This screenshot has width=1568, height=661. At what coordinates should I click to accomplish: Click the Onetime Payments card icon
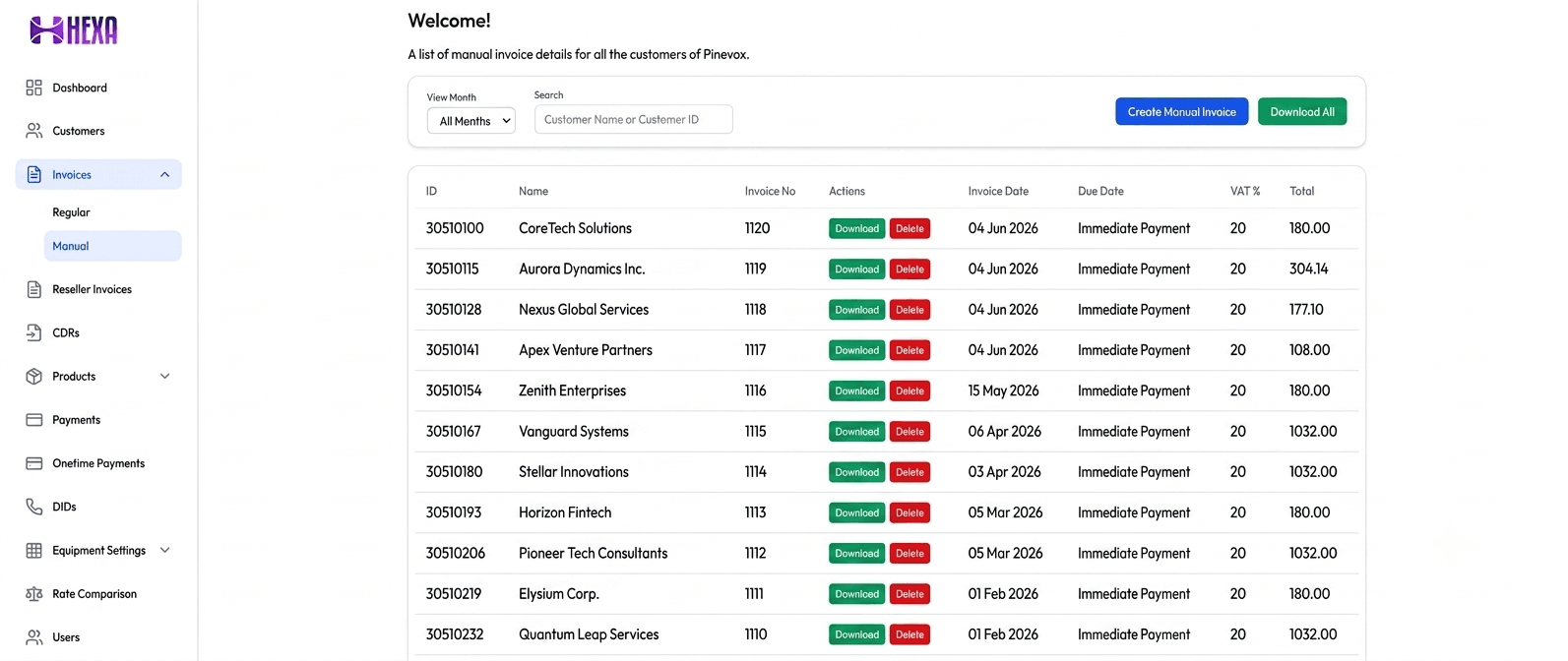34,463
